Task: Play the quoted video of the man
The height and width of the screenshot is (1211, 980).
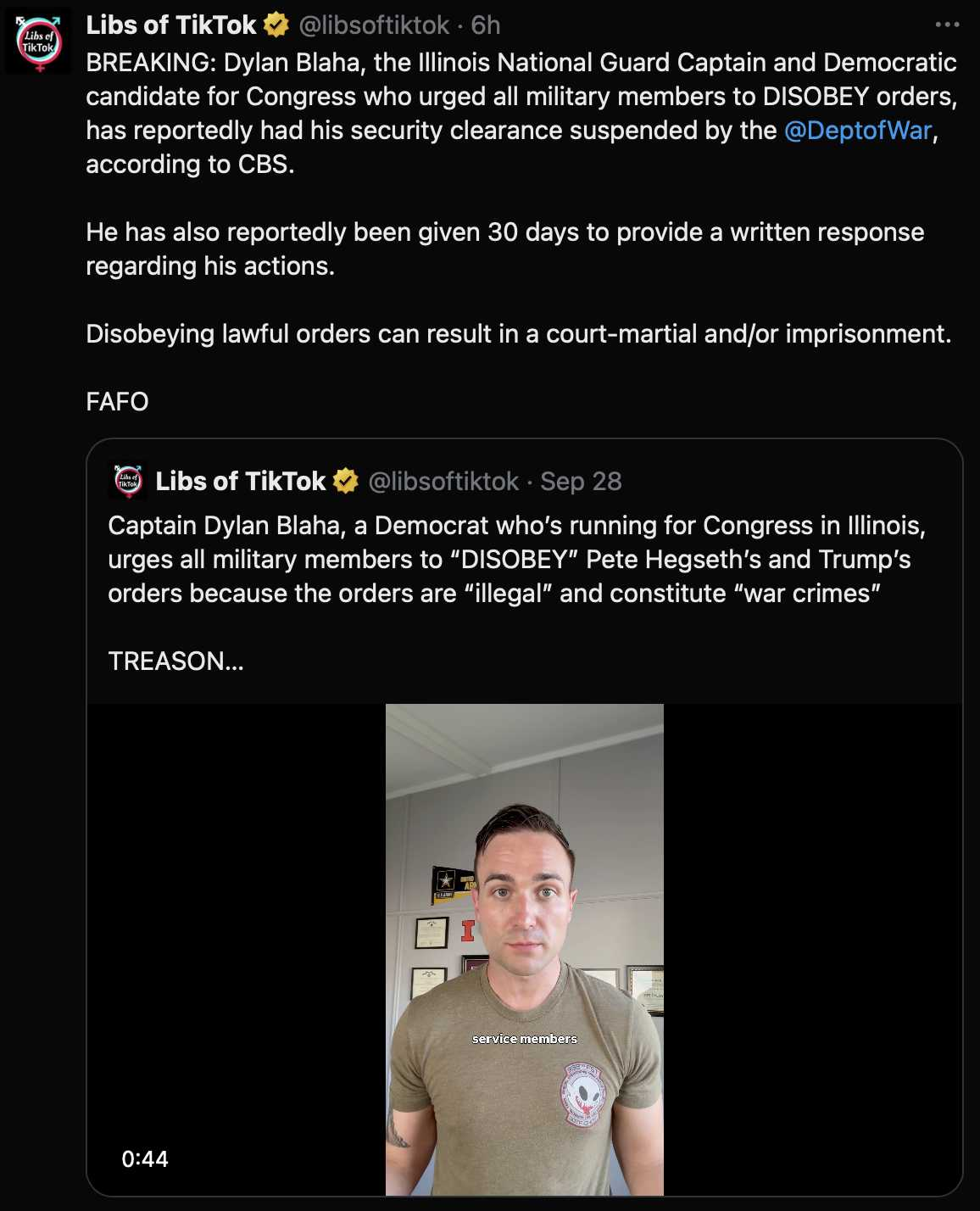Action: pos(525,933)
